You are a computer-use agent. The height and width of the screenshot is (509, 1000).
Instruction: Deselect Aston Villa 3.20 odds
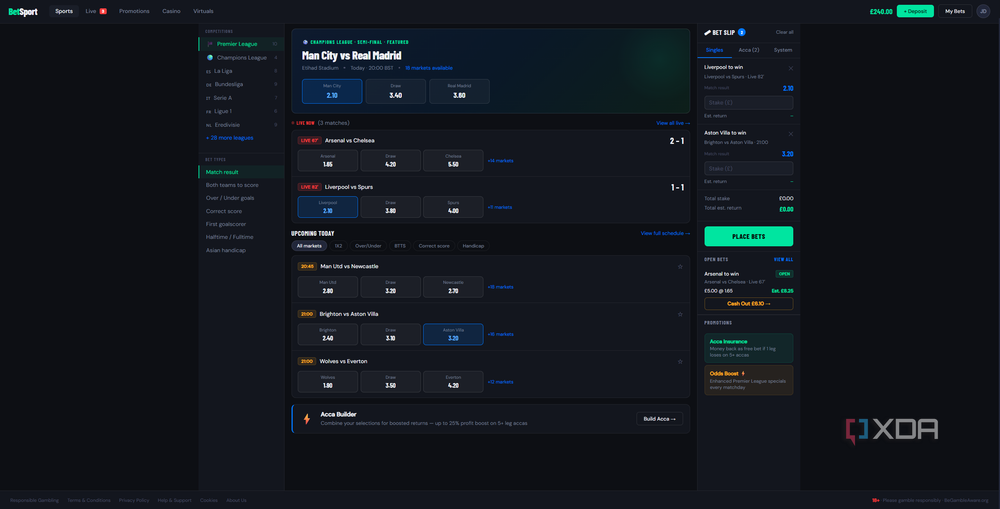[x=453, y=334]
